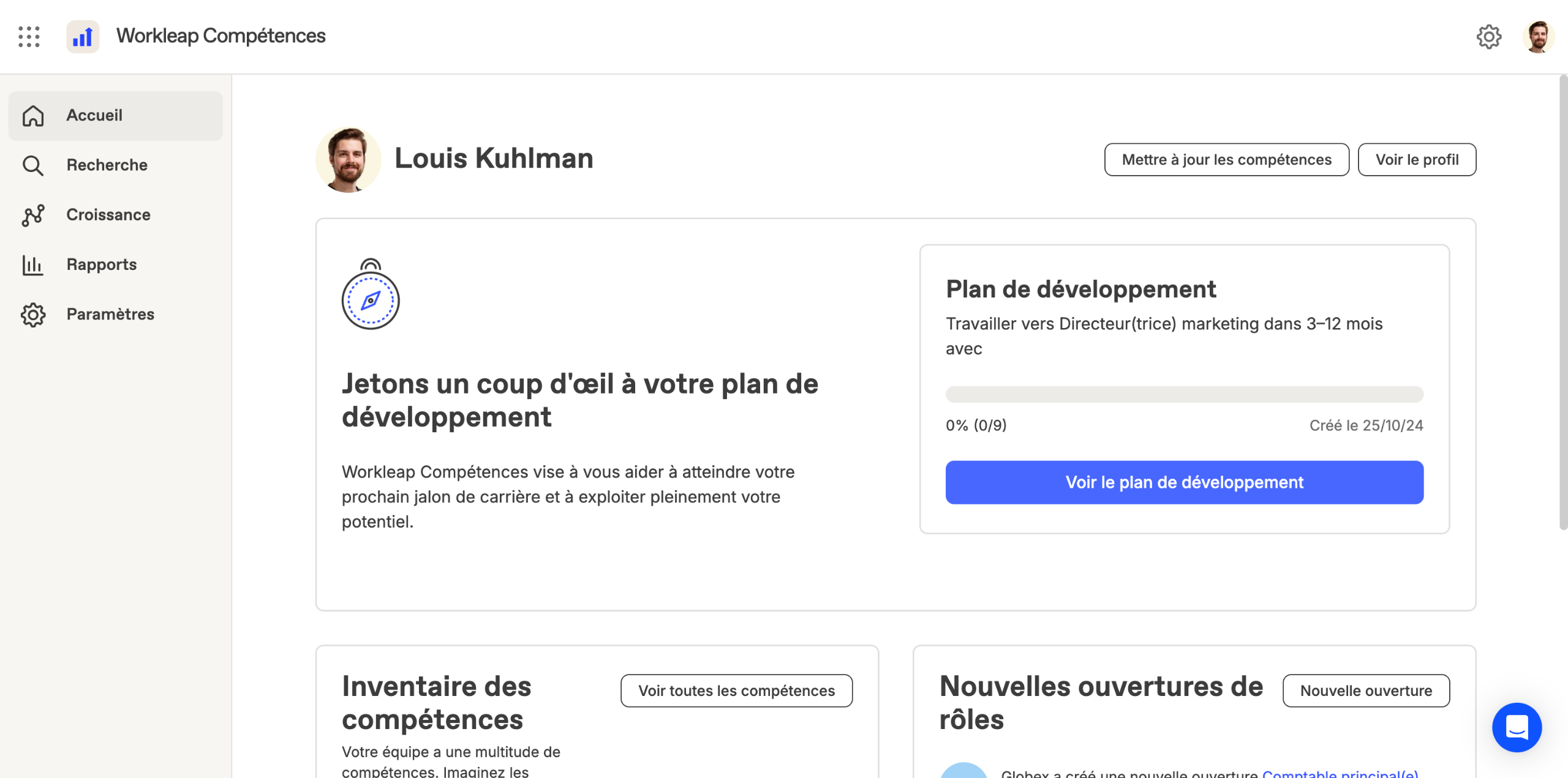Click the Accueil home icon

tap(33, 116)
